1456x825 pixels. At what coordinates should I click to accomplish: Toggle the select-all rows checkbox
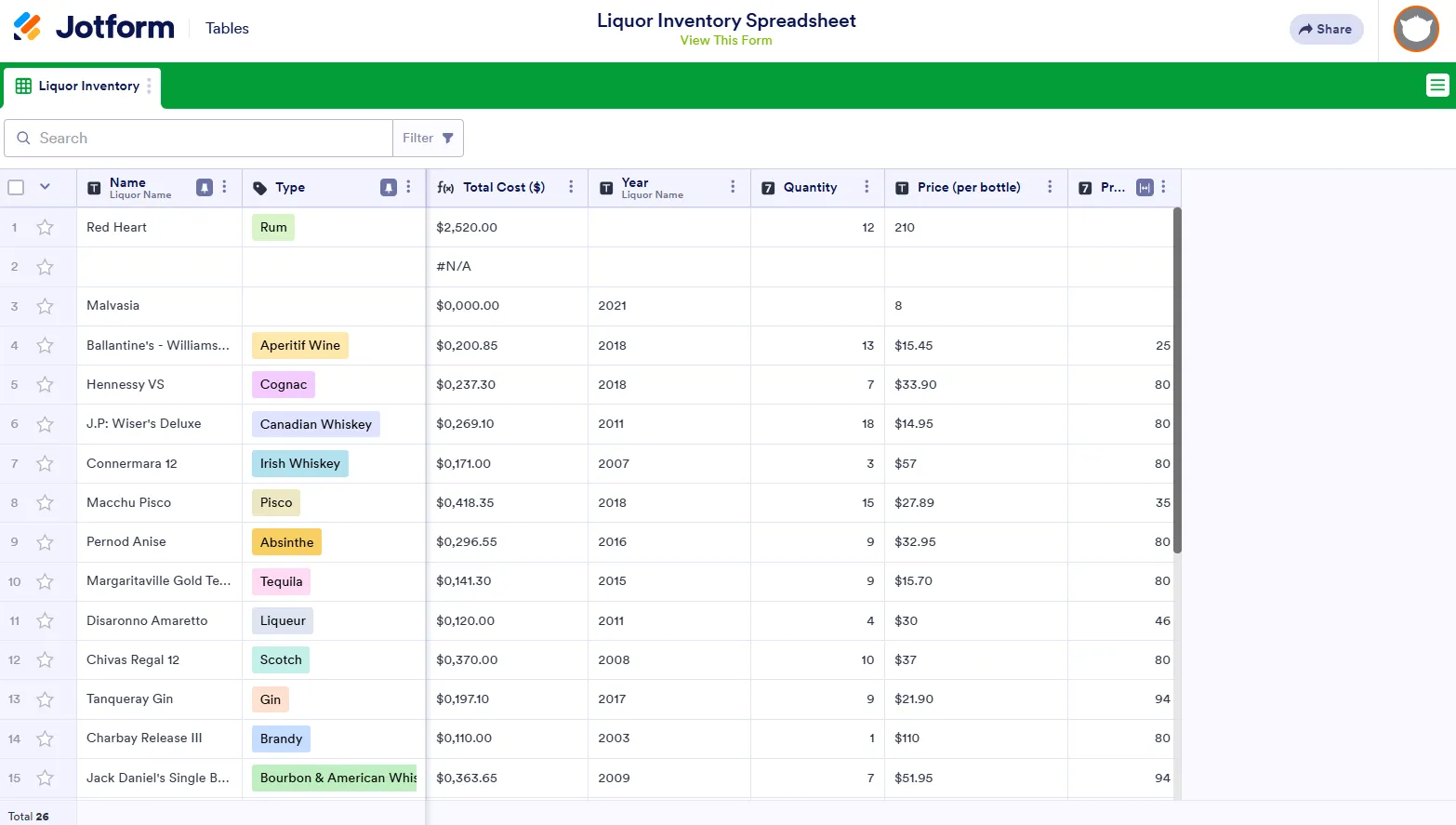(16, 187)
